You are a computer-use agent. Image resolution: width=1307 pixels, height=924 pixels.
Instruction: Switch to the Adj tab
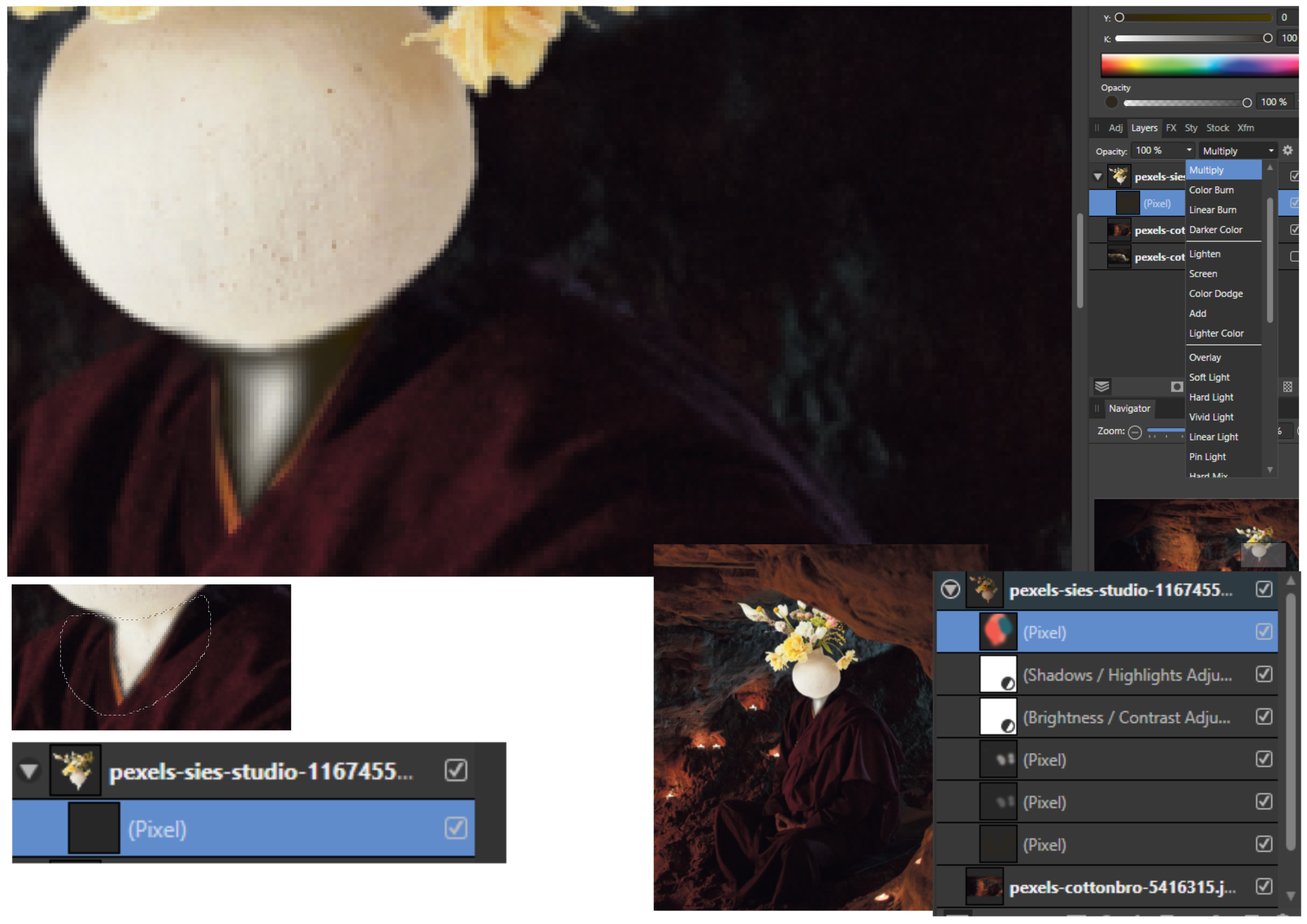tap(1115, 128)
